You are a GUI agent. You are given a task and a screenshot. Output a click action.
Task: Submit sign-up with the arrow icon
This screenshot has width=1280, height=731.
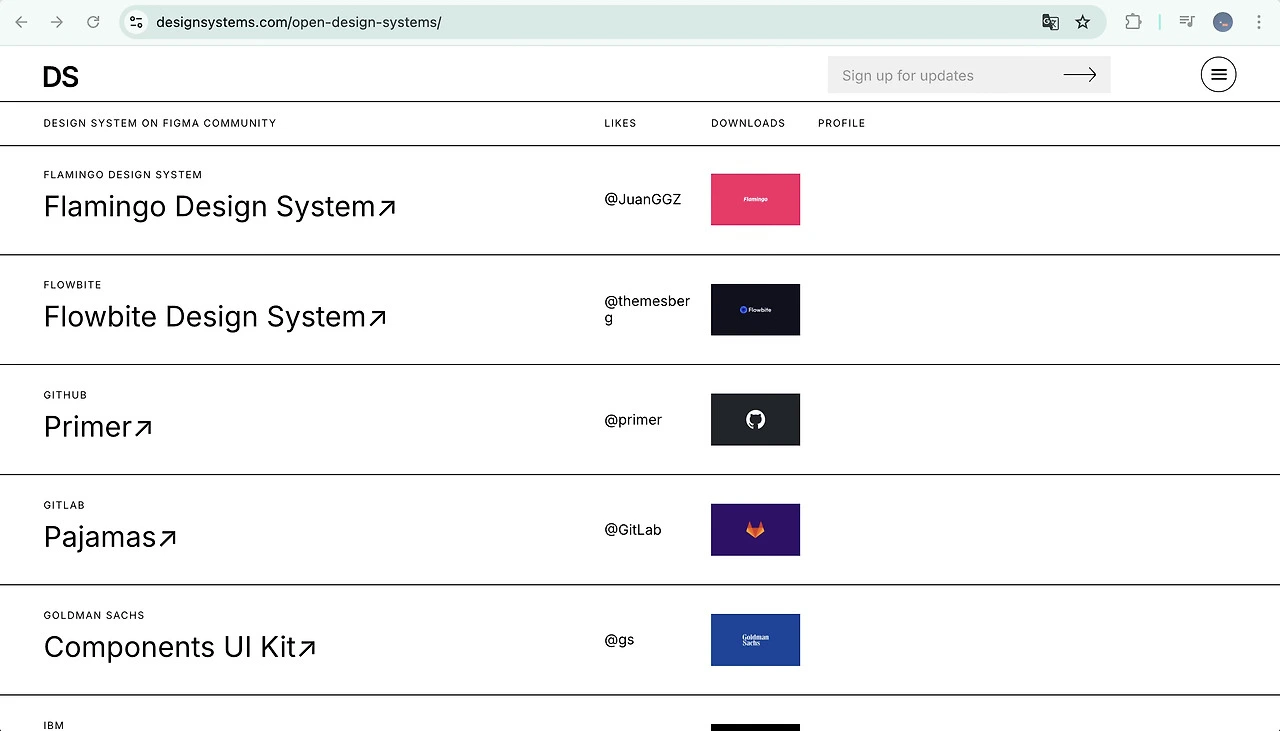[x=1080, y=74]
